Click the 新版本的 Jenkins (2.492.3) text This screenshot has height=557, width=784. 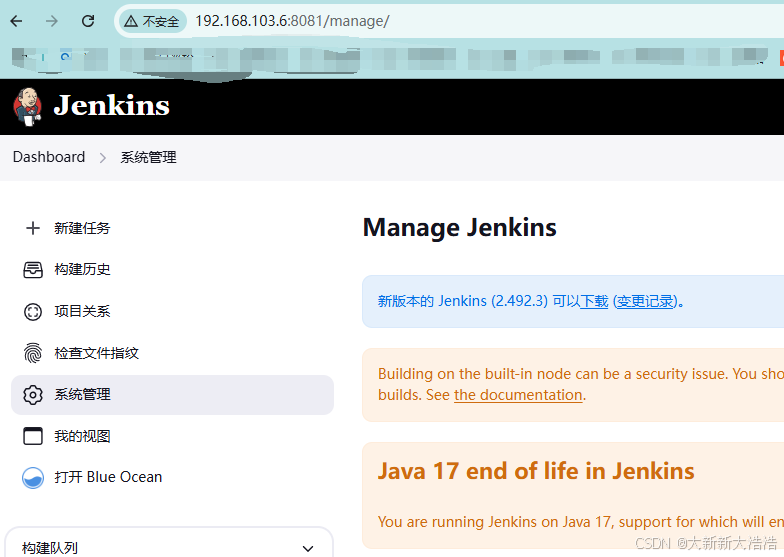pos(463,302)
